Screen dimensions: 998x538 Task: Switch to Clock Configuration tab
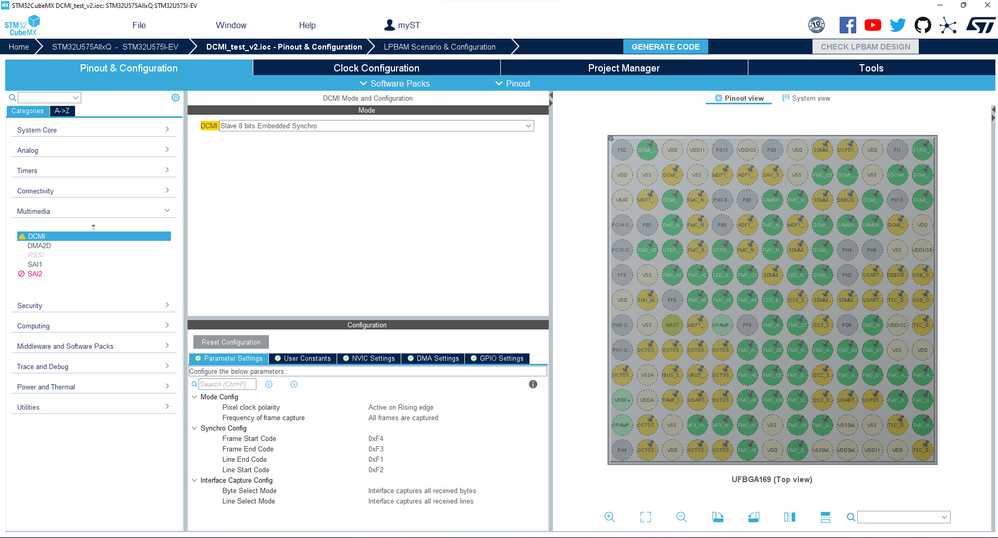click(x=376, y=68)
